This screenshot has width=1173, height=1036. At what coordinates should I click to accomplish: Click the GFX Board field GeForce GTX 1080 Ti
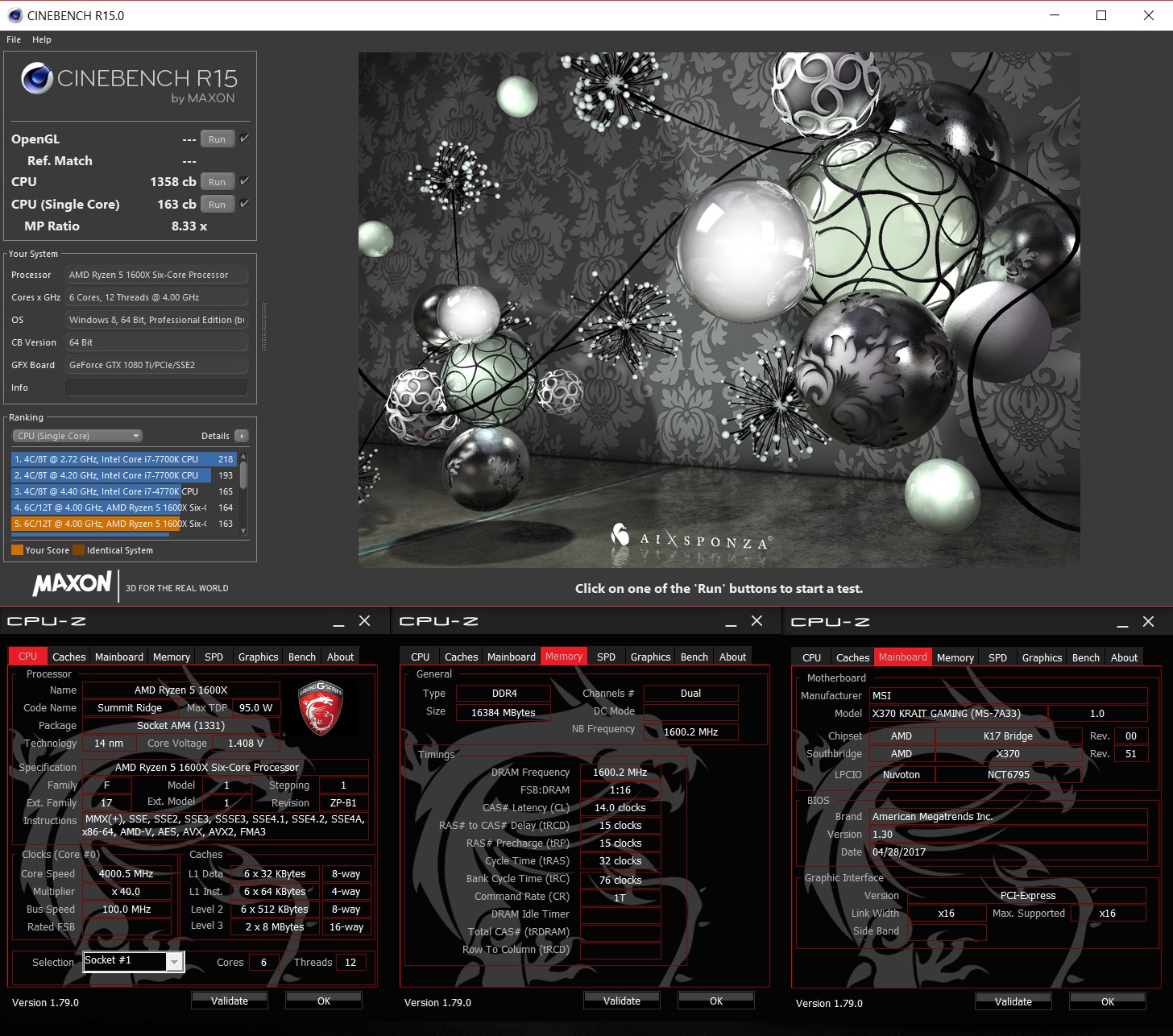pyautogui.click(x=156, y=365)
